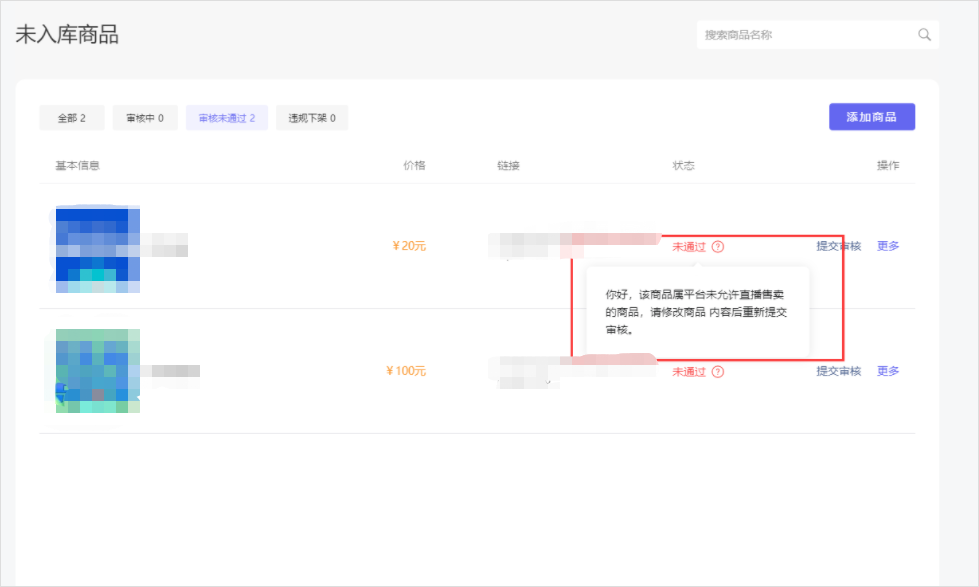979x587 pixels.
Task: Click 提交审核 for the ¥20 product
Action: click(838, 246)
